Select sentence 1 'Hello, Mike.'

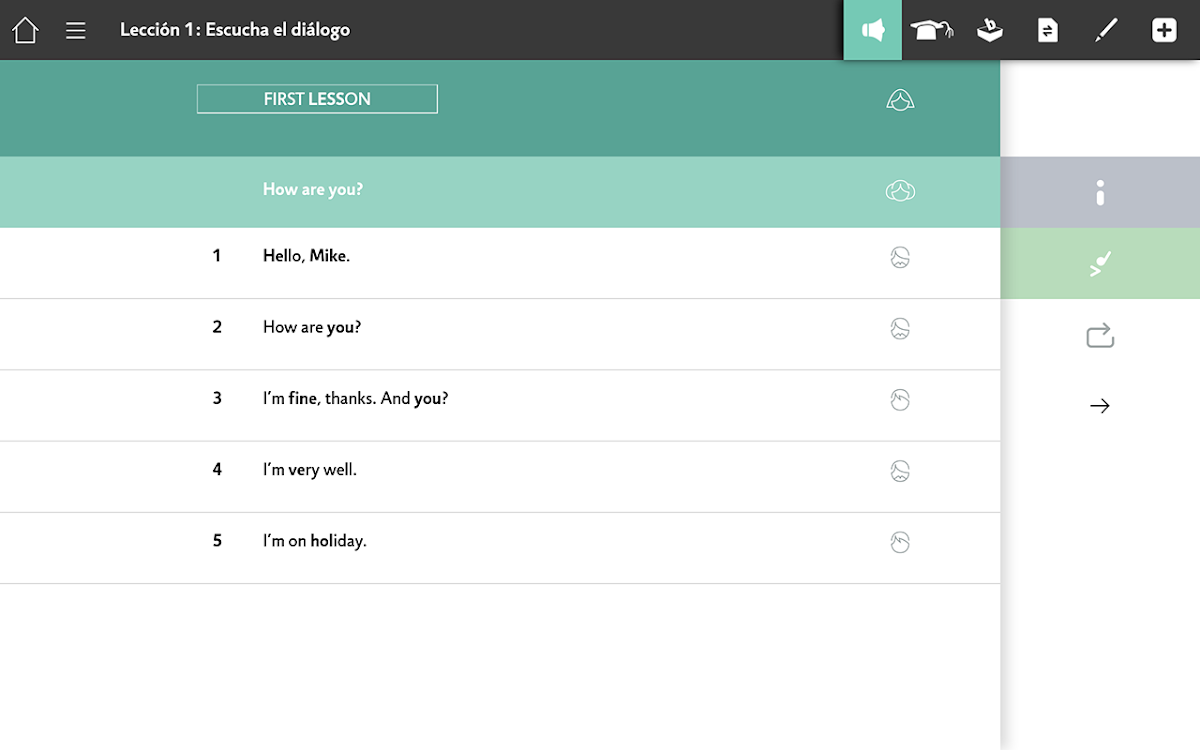(306, 256)
